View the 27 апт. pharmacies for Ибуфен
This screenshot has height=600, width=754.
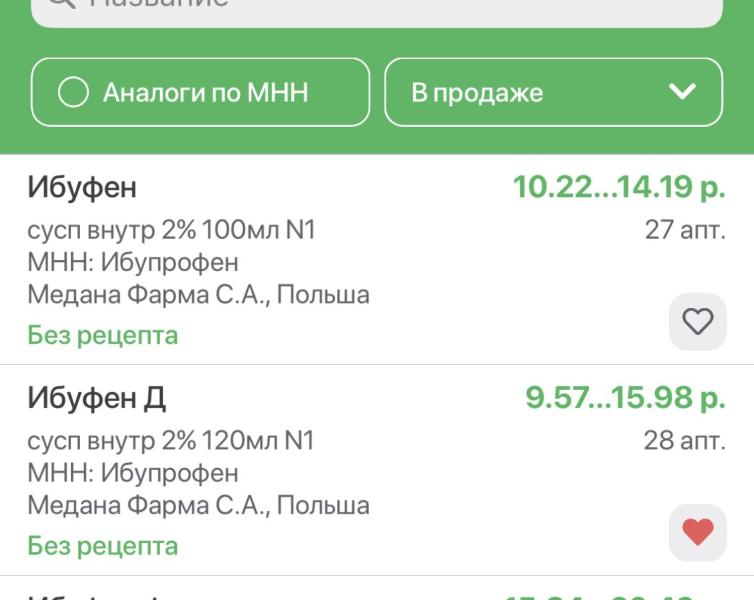point(685,230)
